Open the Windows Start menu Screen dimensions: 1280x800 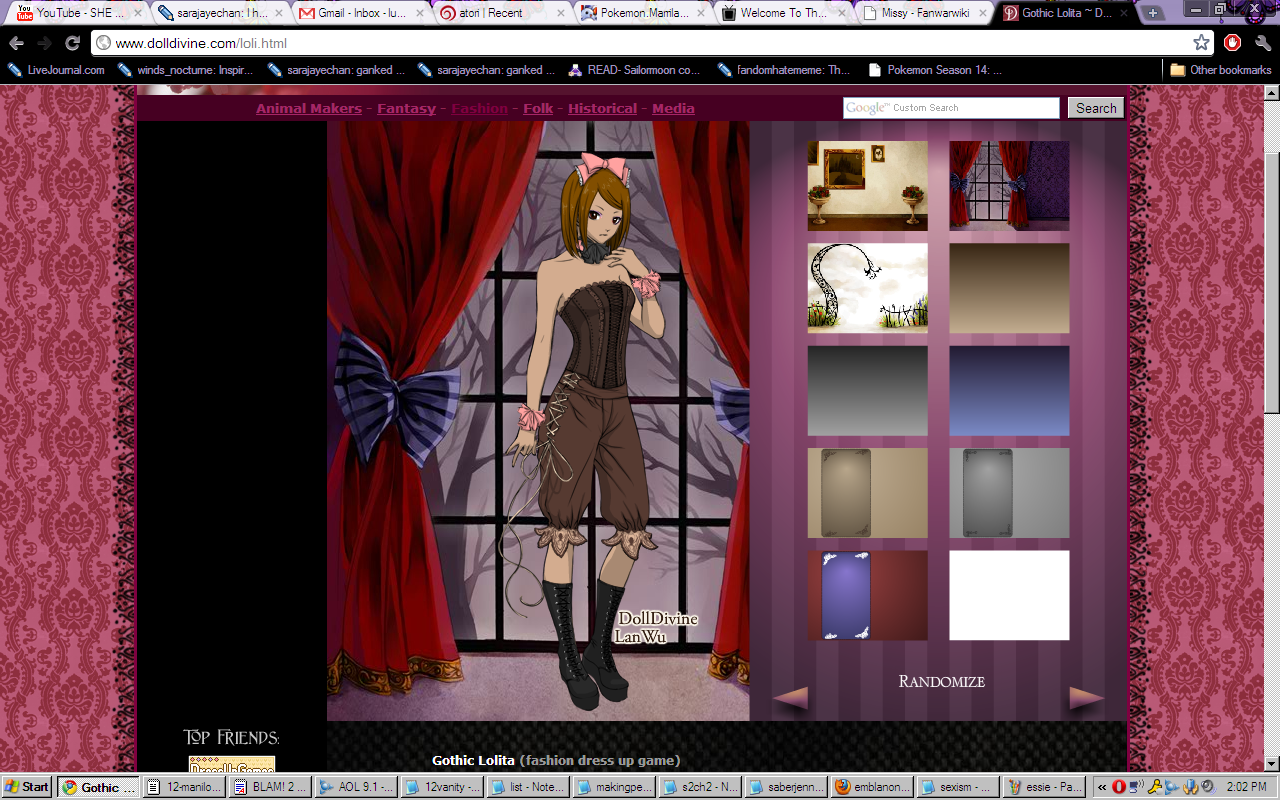[x=27, y=787]
